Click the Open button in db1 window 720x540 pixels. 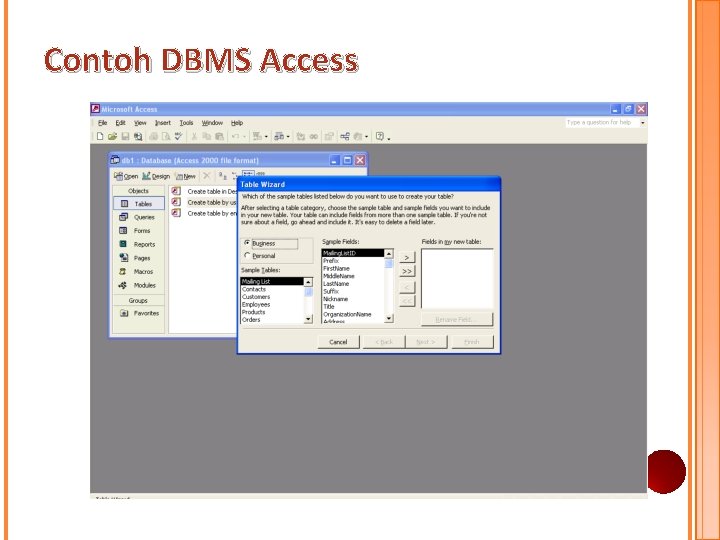(x=126, y=176)
